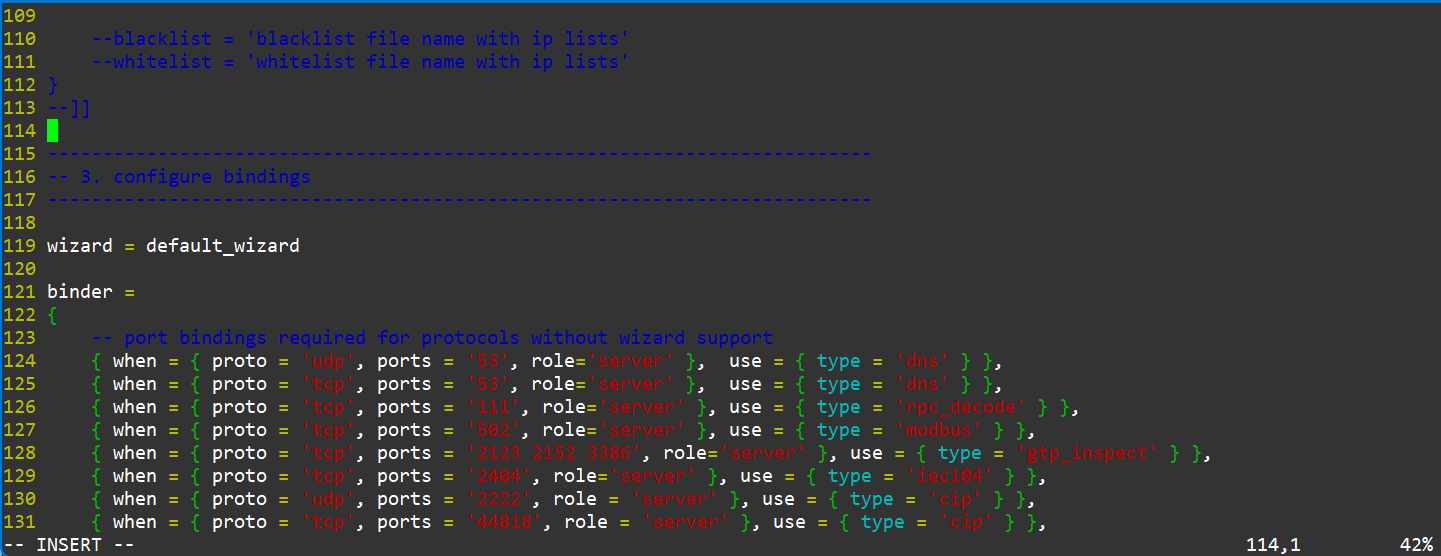Click the 'tcp' proto string on line 125
Image resolution: width=1441 pixels, height=556 pixels.
point(328,384)
